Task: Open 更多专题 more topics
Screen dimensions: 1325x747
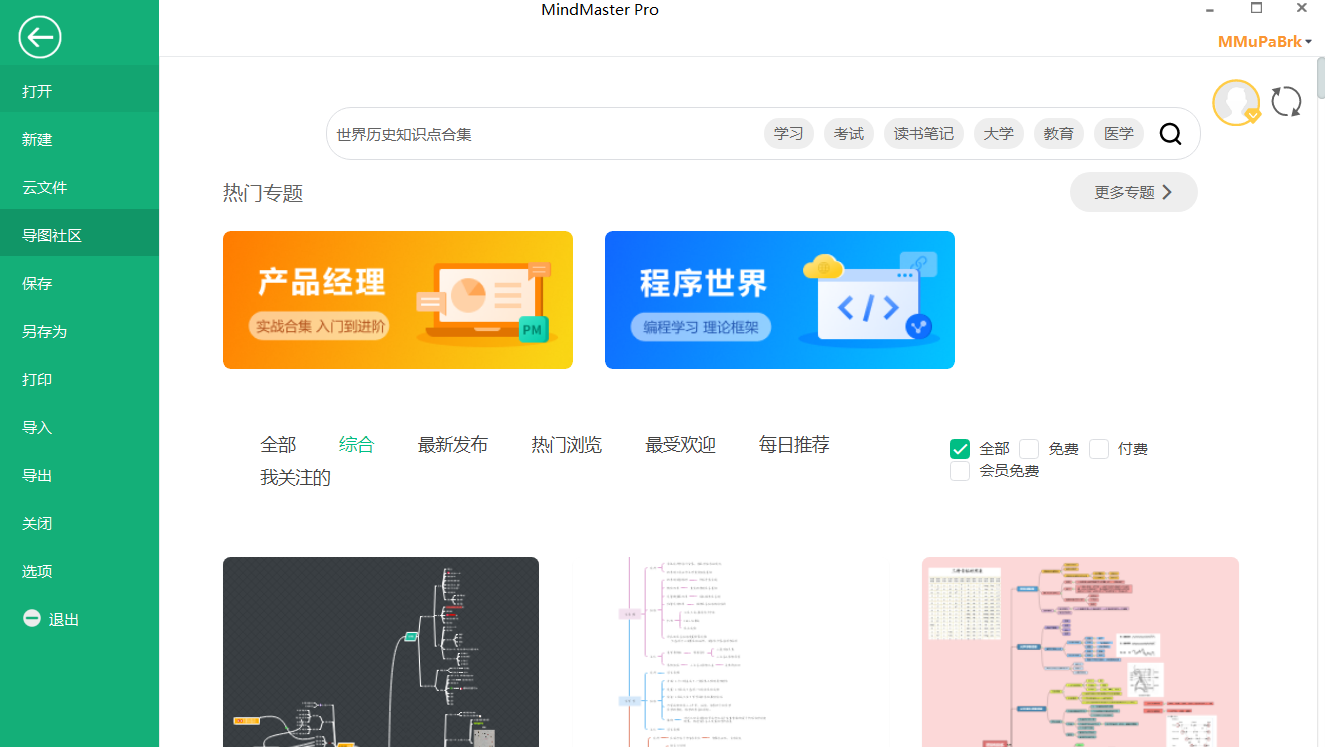Action: [x=1133, y=192]
